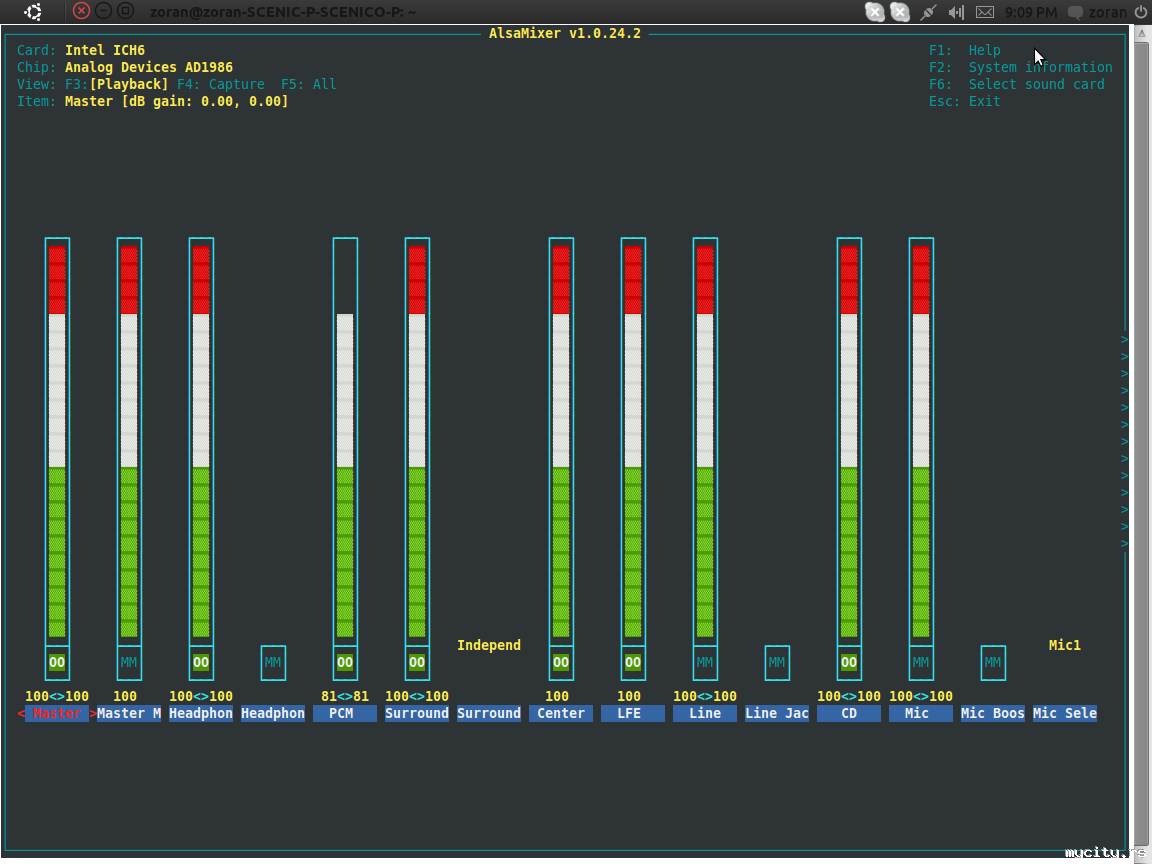Mute the PCM channel using its box
This screenshot has height=864, width=1152.
pyautogui.click(x=345, y=662)
